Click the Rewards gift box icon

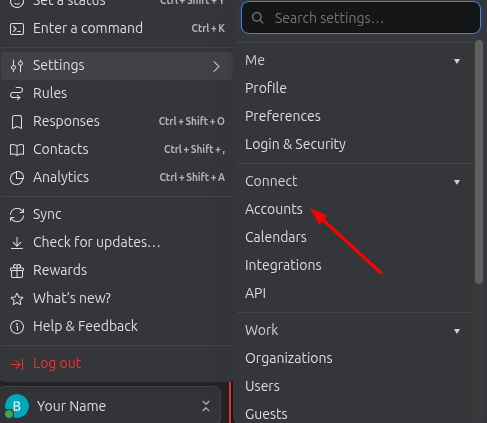tap(17, 271)
